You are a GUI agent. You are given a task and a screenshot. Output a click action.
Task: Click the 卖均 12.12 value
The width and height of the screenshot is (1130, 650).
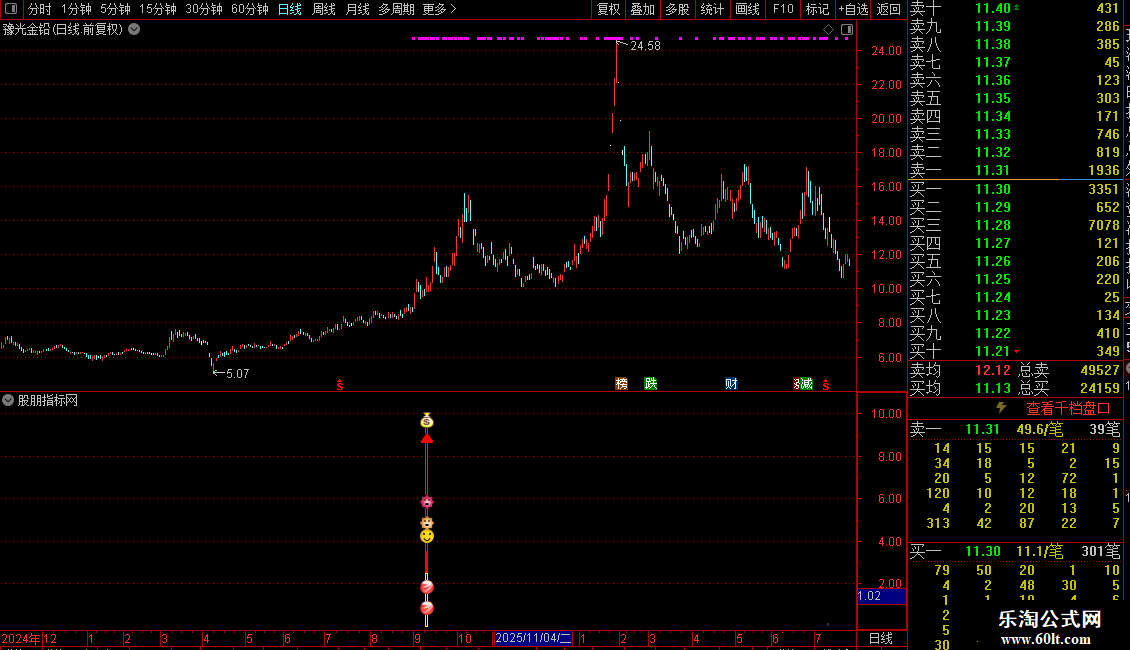[x=993, y=370]
